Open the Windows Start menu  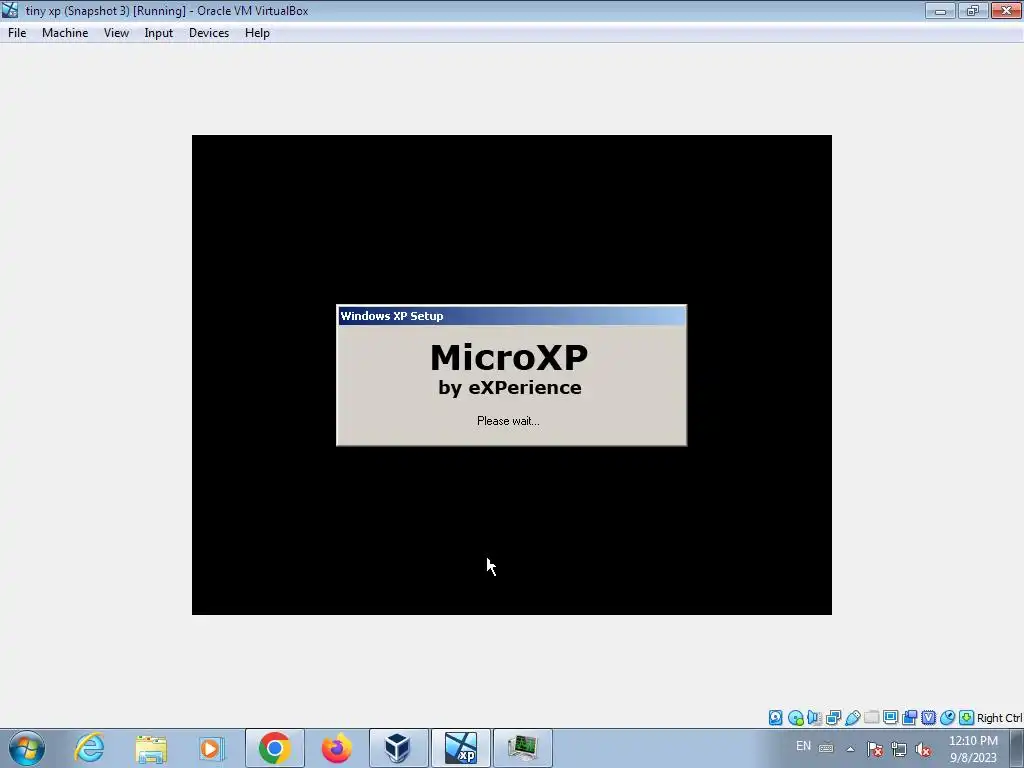[x=27, y=748]
